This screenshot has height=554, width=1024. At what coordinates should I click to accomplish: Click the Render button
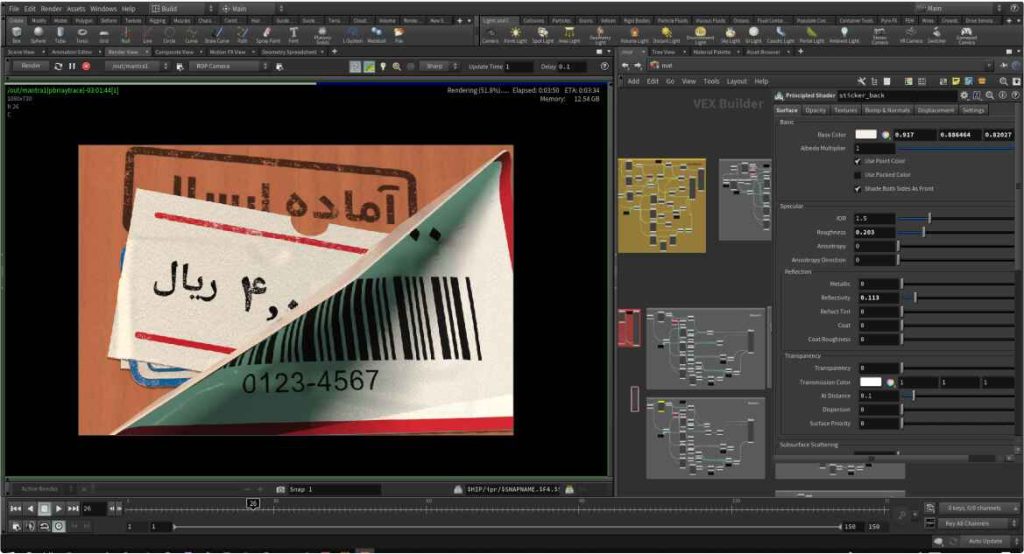(31, 66)
